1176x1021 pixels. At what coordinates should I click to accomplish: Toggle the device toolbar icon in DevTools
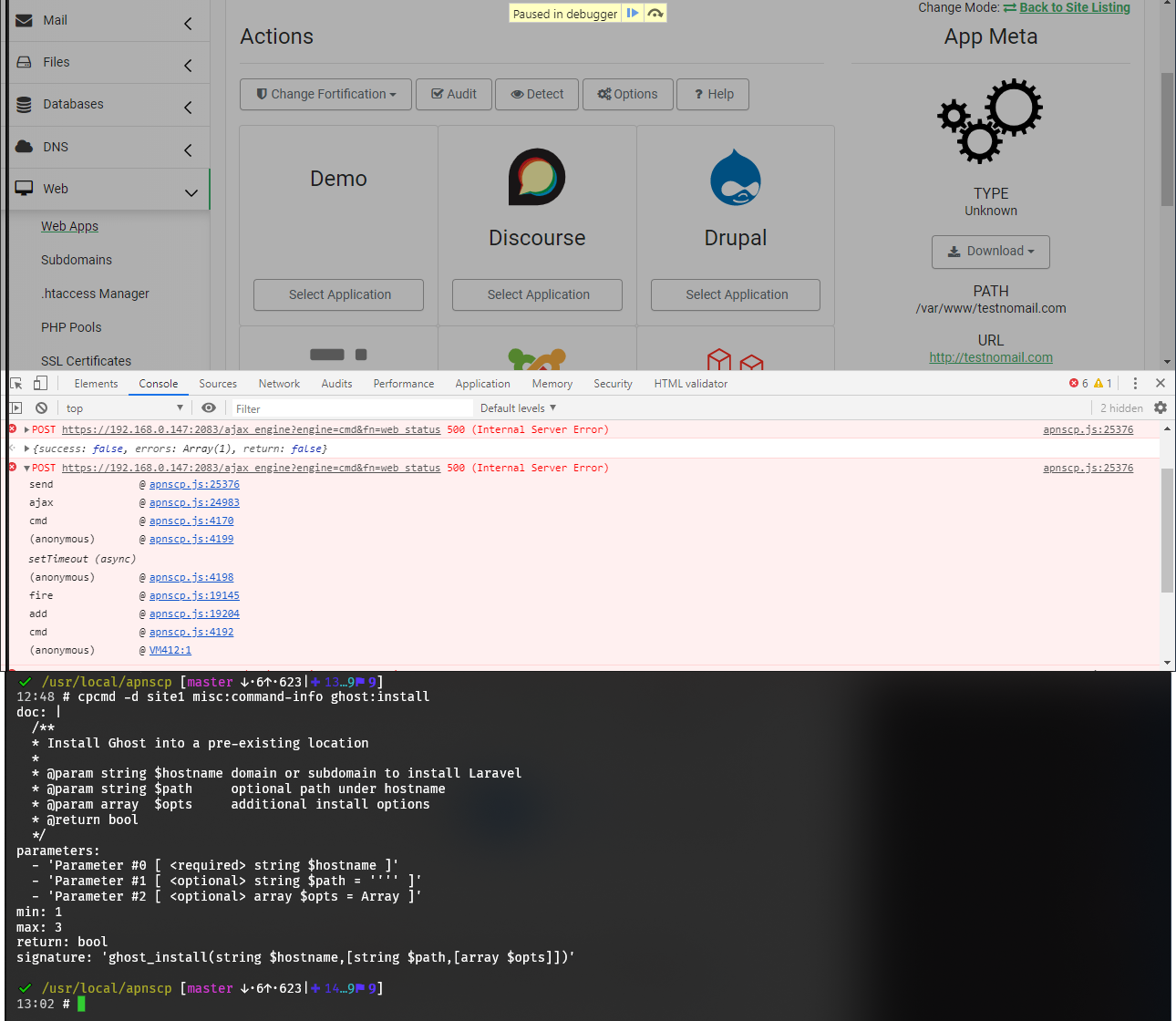[x=40, y=384]
